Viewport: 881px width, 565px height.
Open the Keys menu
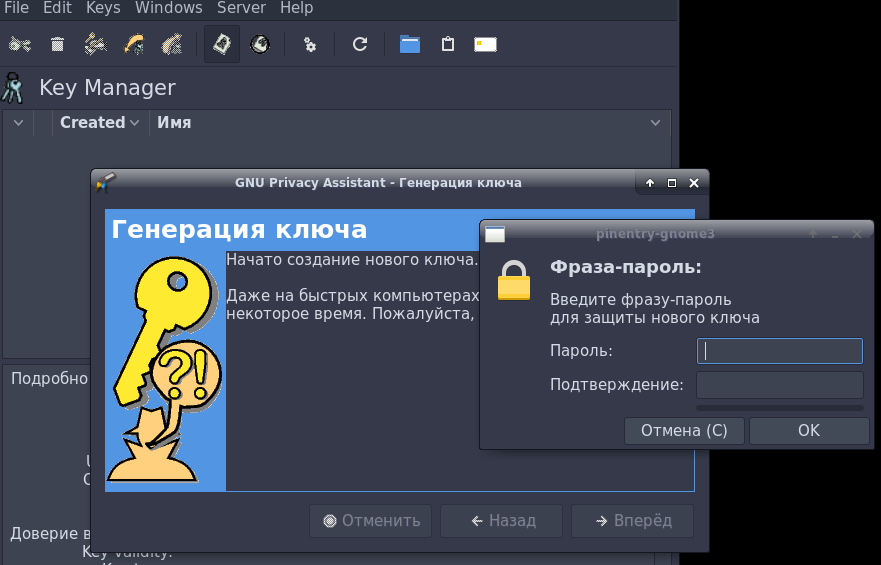coord(103,8)
